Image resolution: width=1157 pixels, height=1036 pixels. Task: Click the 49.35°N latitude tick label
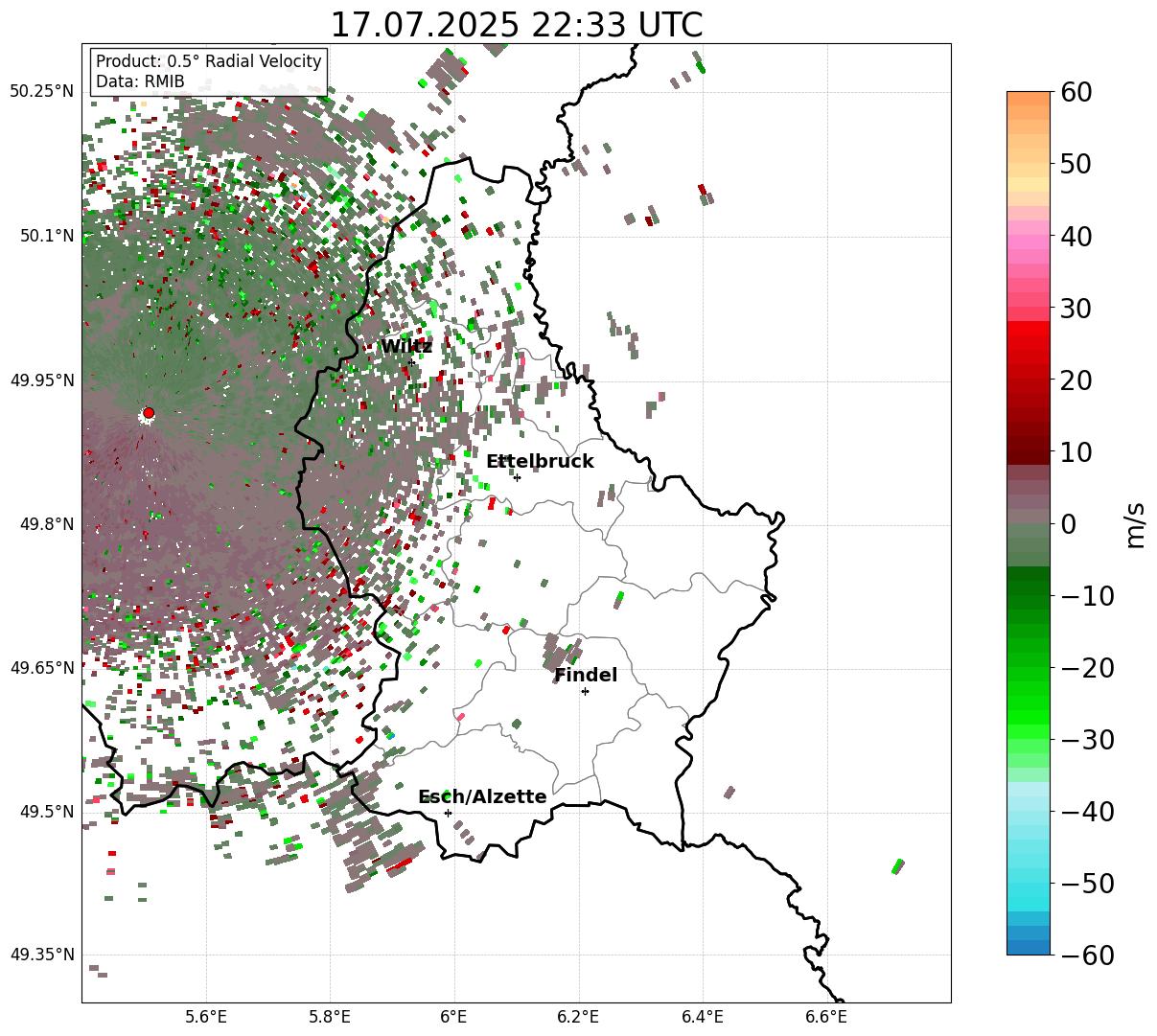(42, 955)
